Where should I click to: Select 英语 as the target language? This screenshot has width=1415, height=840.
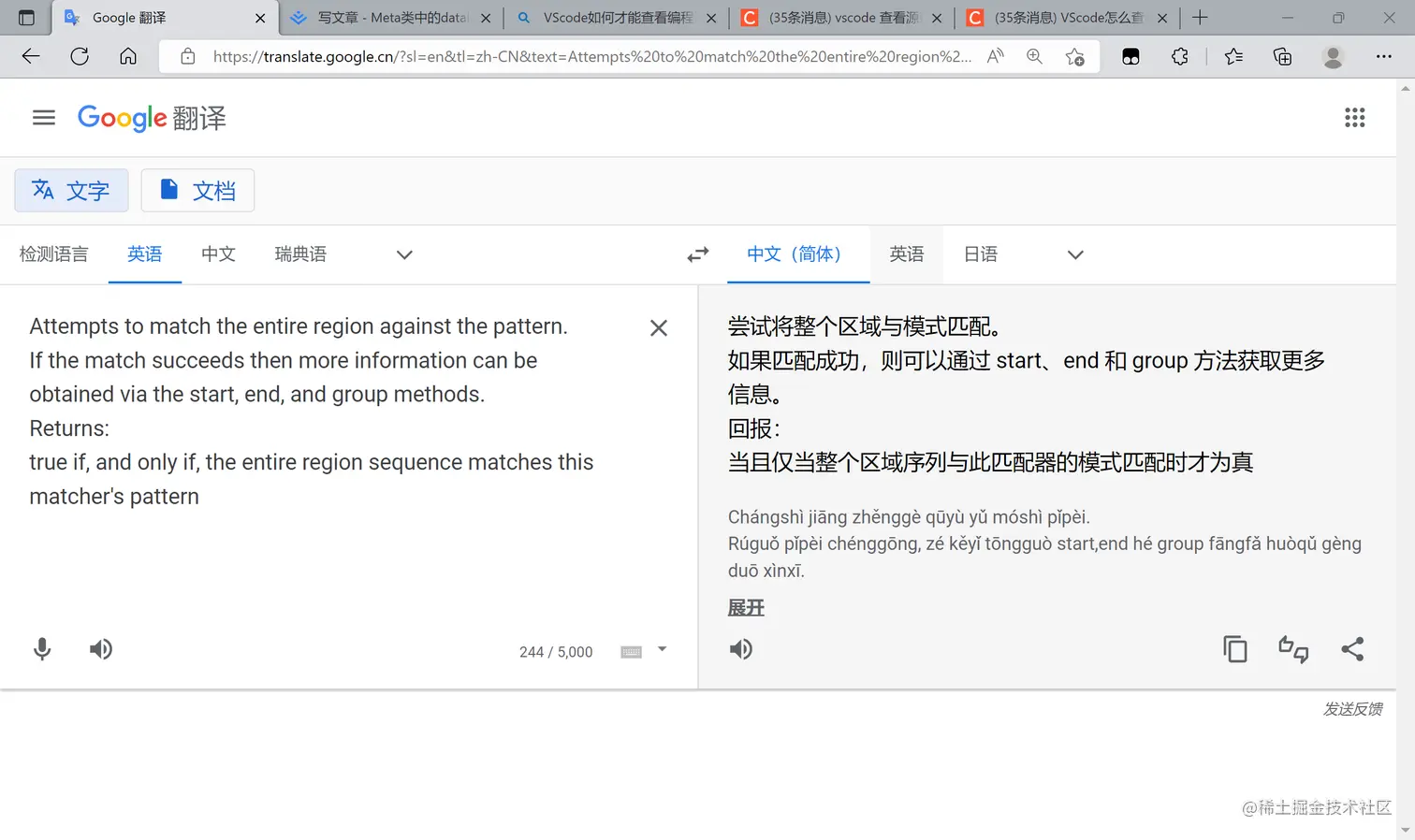[x=907, y=254]
